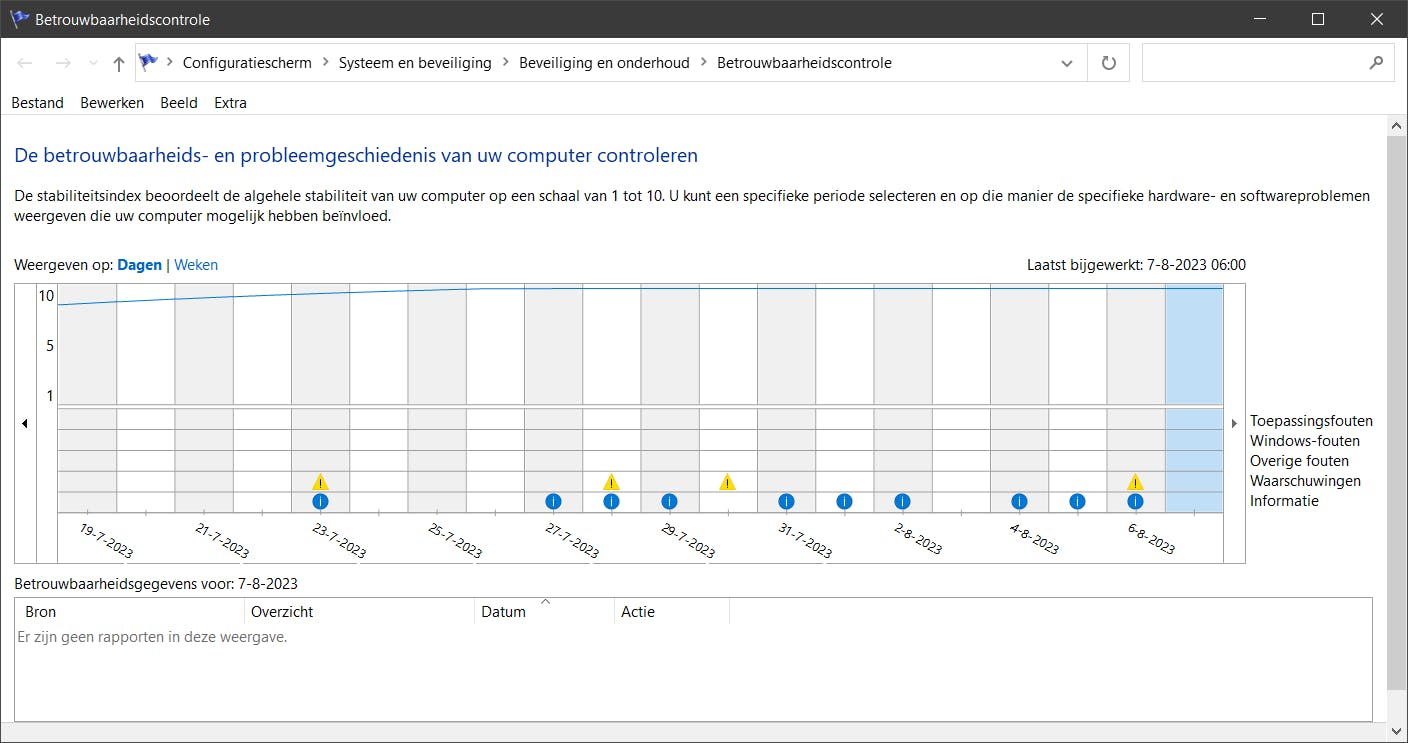Switch the chart view to Dagen
The image size is (1408, 743).
pos(139,265)
